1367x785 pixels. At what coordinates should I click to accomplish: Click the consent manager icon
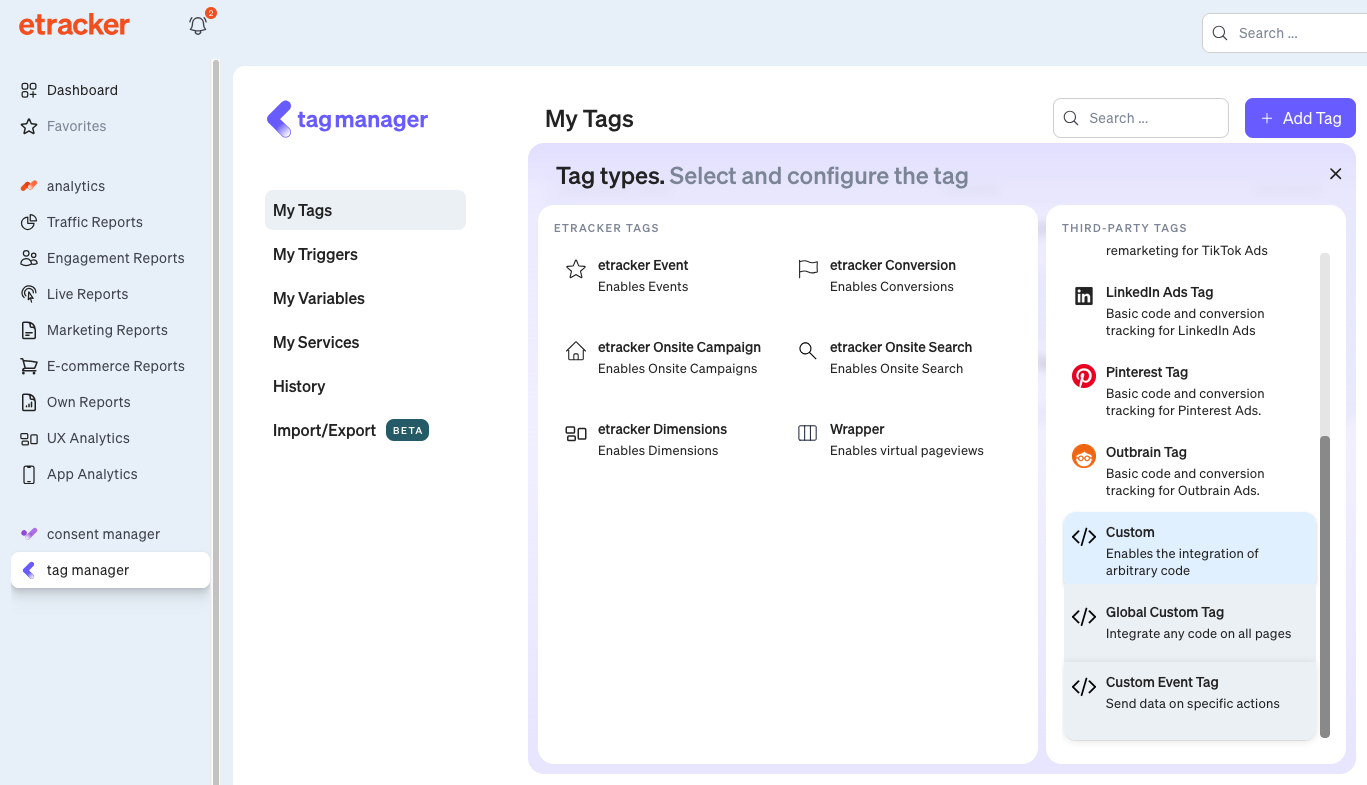coord(29,534)
